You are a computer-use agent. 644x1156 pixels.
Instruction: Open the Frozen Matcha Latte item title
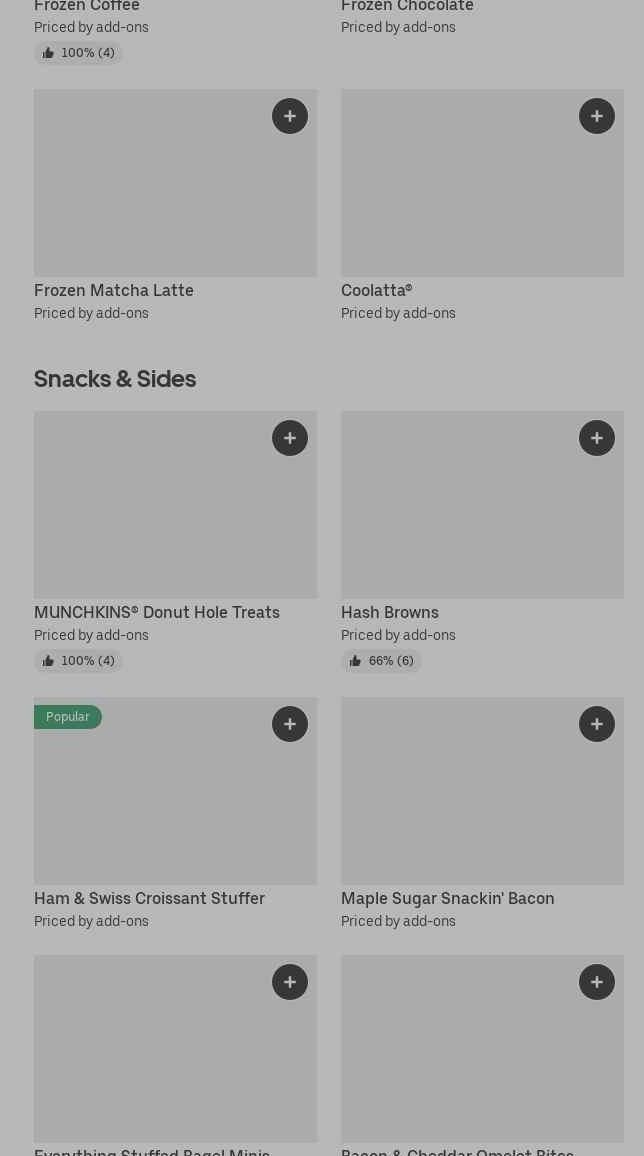[114, 290]
